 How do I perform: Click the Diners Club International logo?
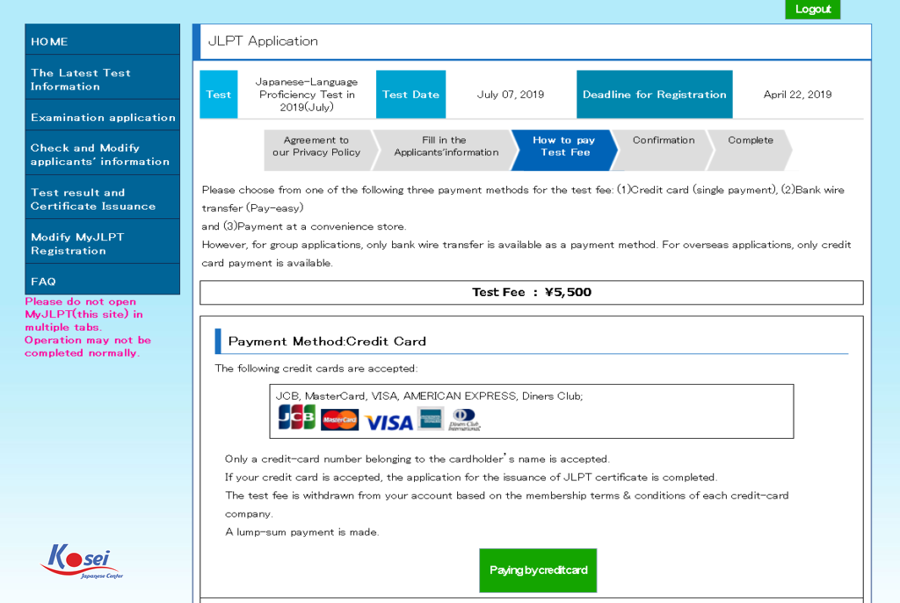pos(465,419)
